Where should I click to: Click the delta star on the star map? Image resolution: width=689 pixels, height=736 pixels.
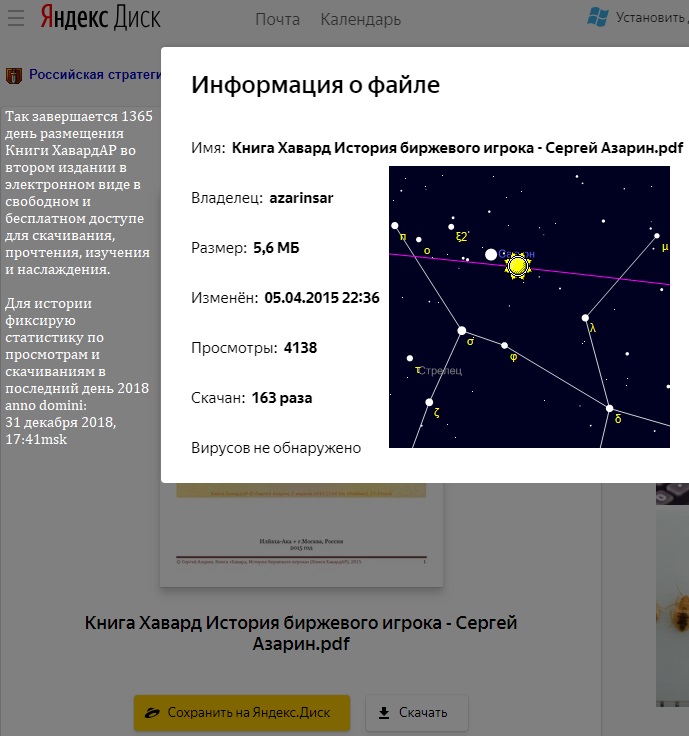pyautogui.click(x=609, y=408)
